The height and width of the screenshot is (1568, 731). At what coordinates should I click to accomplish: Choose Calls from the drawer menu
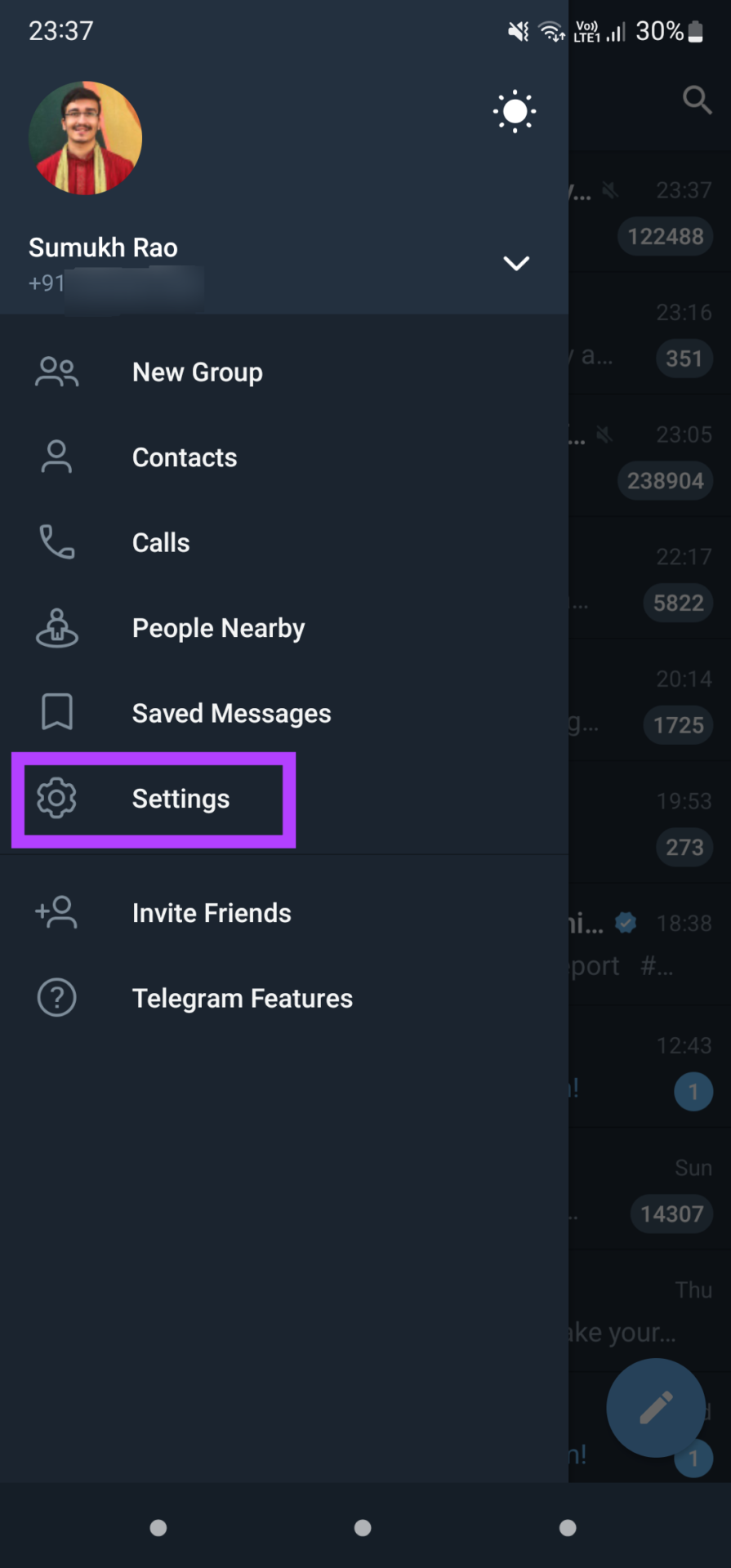pyautogui.click(x=161, y=543)
